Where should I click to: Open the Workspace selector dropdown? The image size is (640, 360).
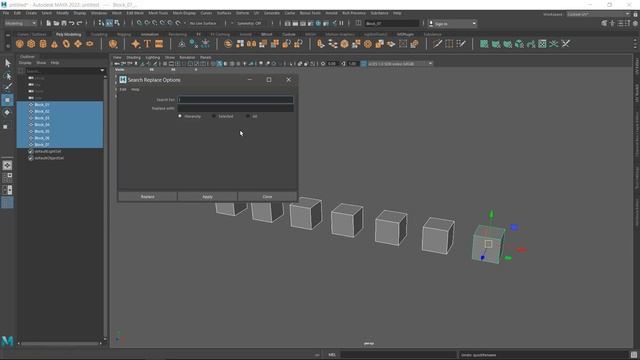598,14
